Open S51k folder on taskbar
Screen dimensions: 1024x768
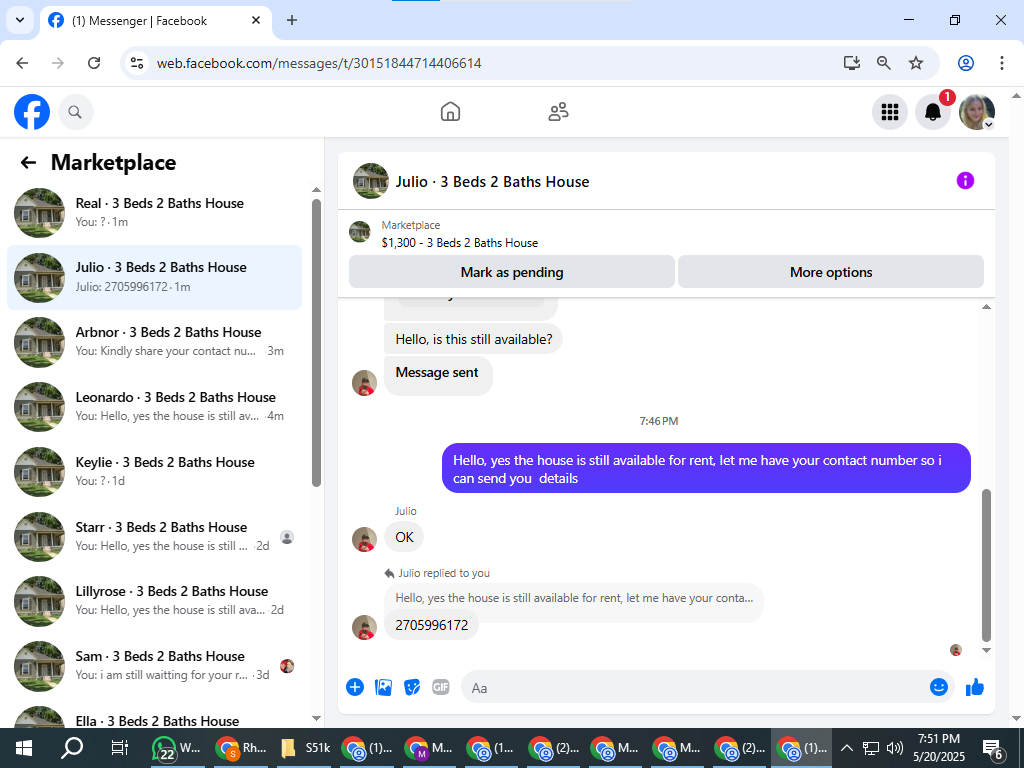click(x=306, y=748)
